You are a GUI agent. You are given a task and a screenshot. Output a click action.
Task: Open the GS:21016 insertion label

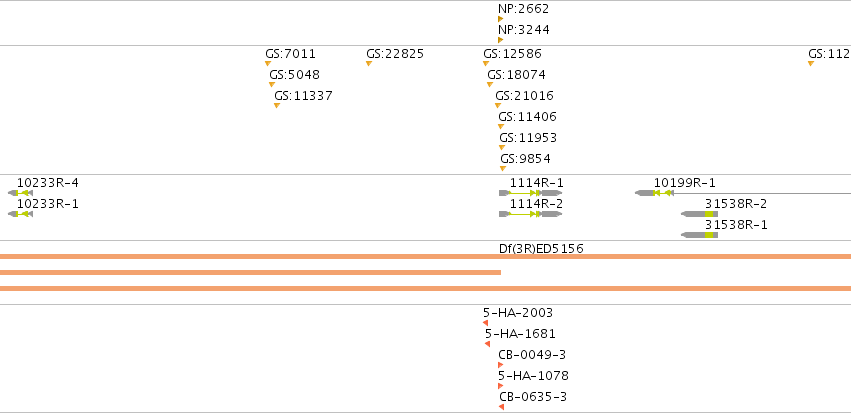point(524,96)
